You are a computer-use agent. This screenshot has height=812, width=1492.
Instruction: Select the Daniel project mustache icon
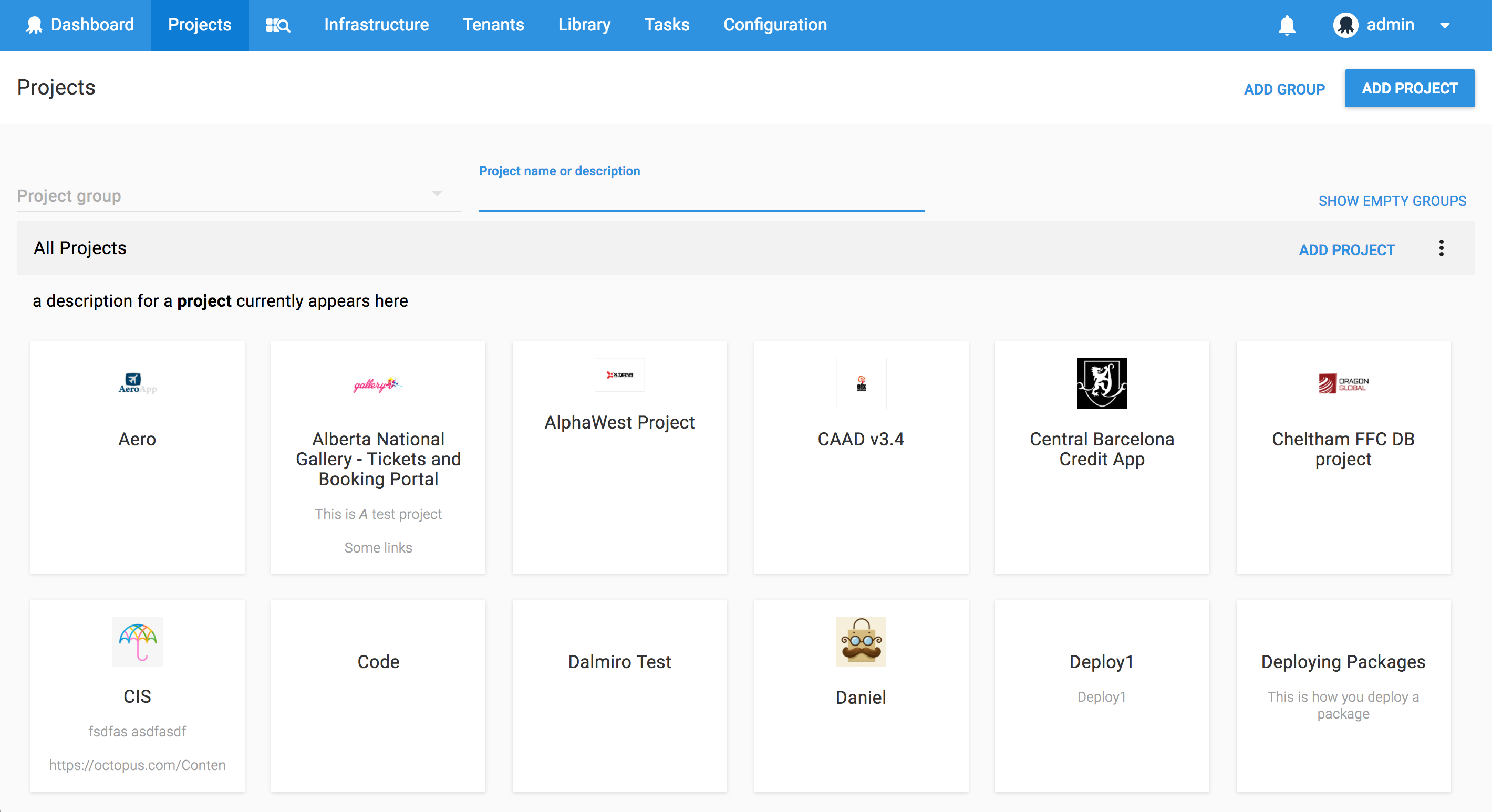pyautogui.click(x=861, y=642)
